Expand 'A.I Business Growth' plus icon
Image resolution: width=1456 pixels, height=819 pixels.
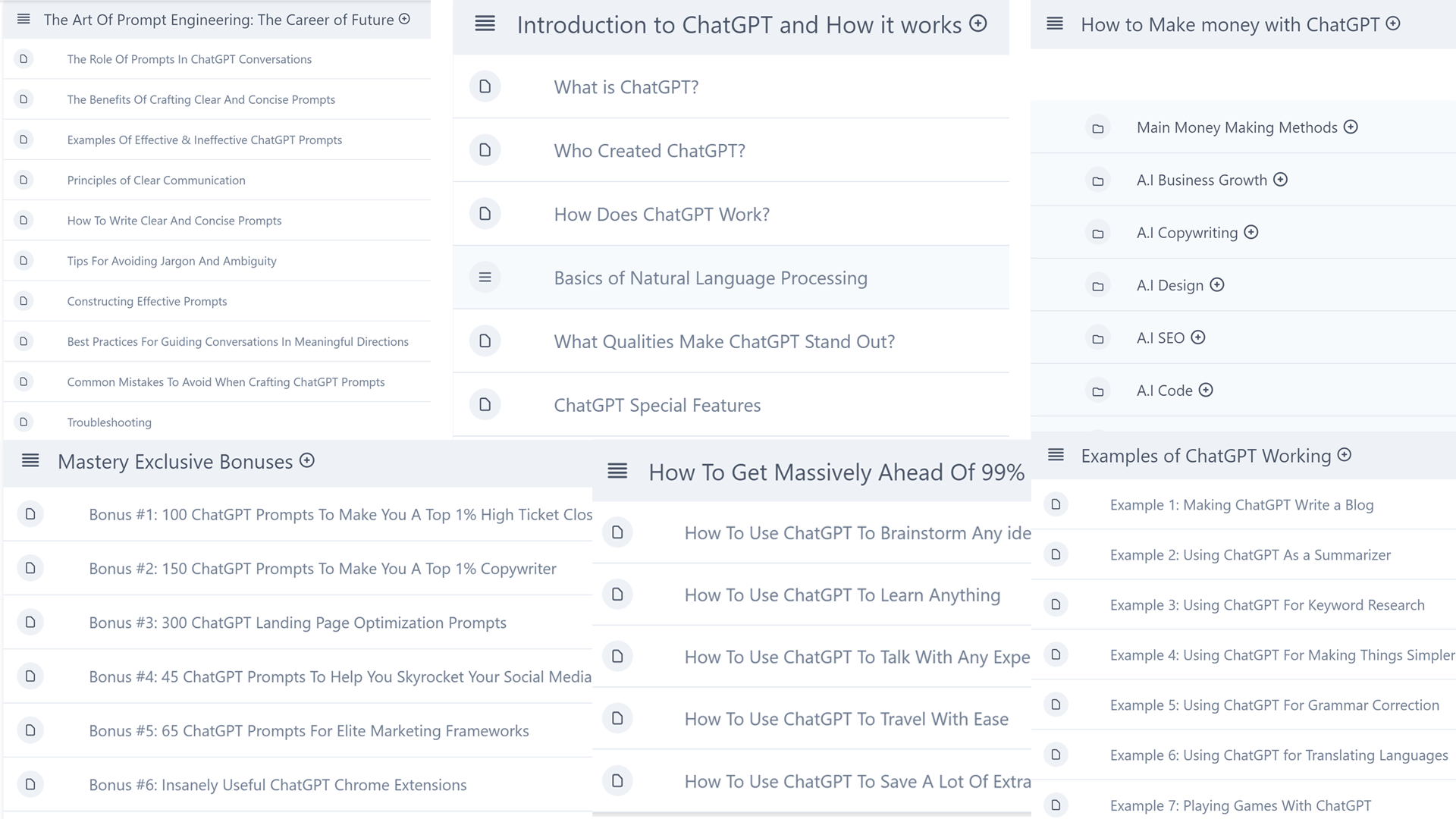click(x=1280, y=179)
